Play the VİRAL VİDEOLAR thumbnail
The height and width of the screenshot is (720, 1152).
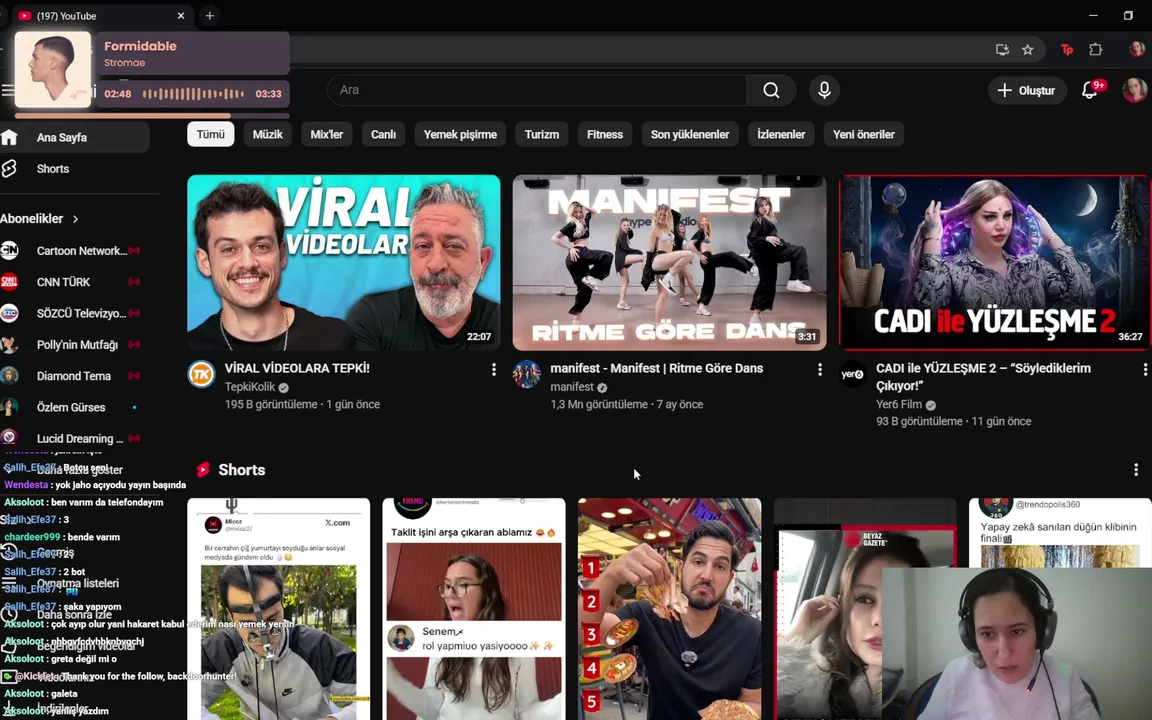coord(344,262)
